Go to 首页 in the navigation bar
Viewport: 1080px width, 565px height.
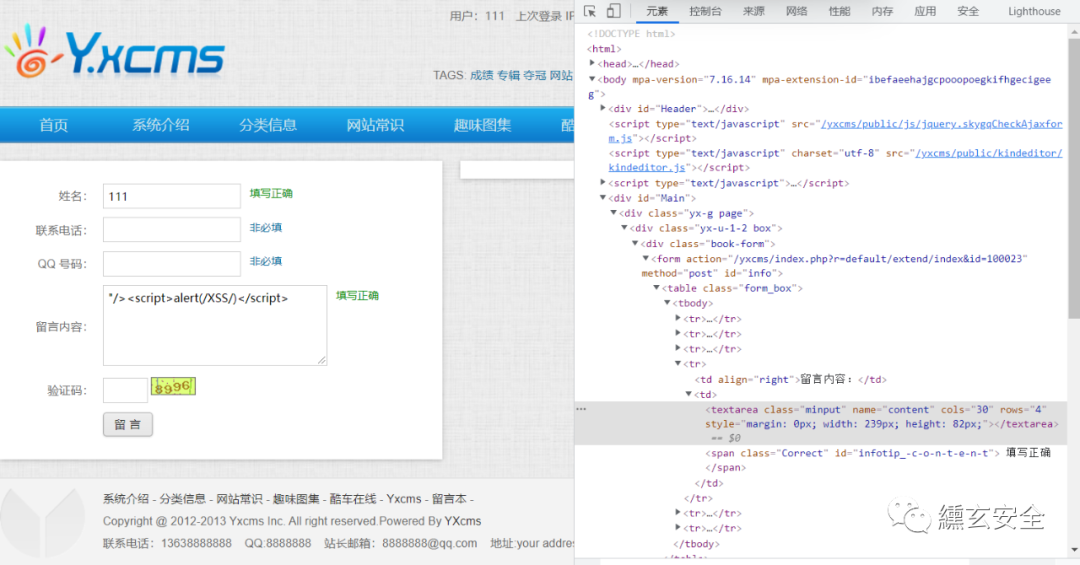pos(54,125)
